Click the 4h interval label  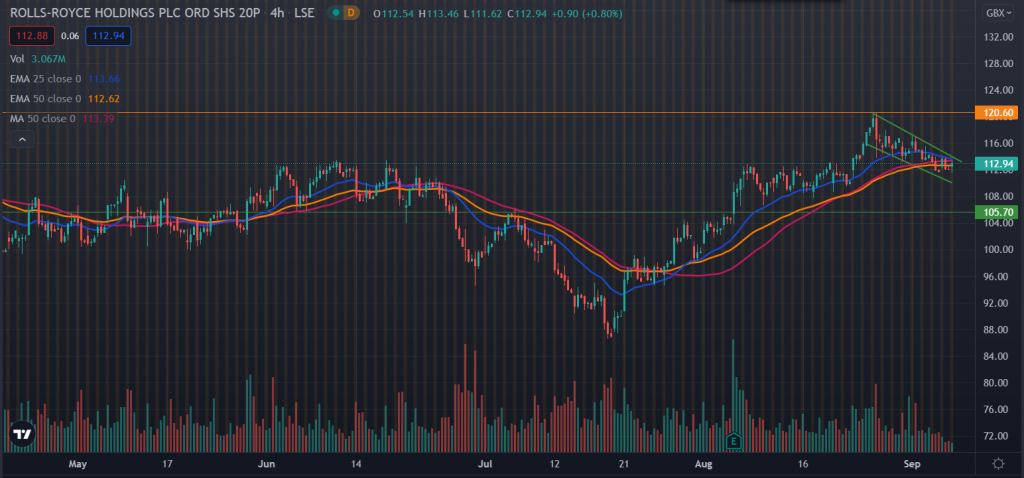pyautogui.click(x=278, y=13)
